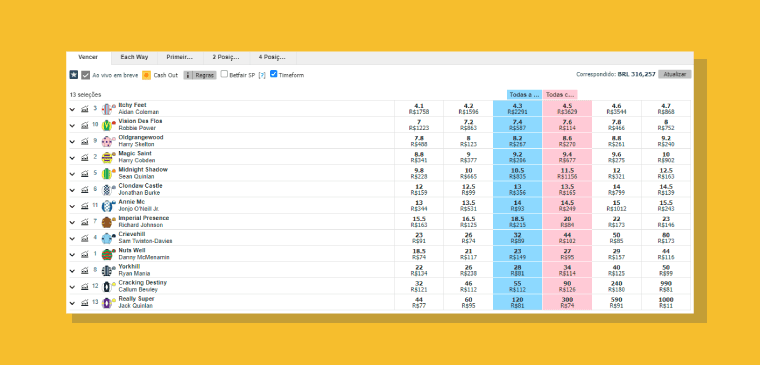The image size is (760, 365).
Task: Click the Cash Out orange icon
Action: pos(146,75)
